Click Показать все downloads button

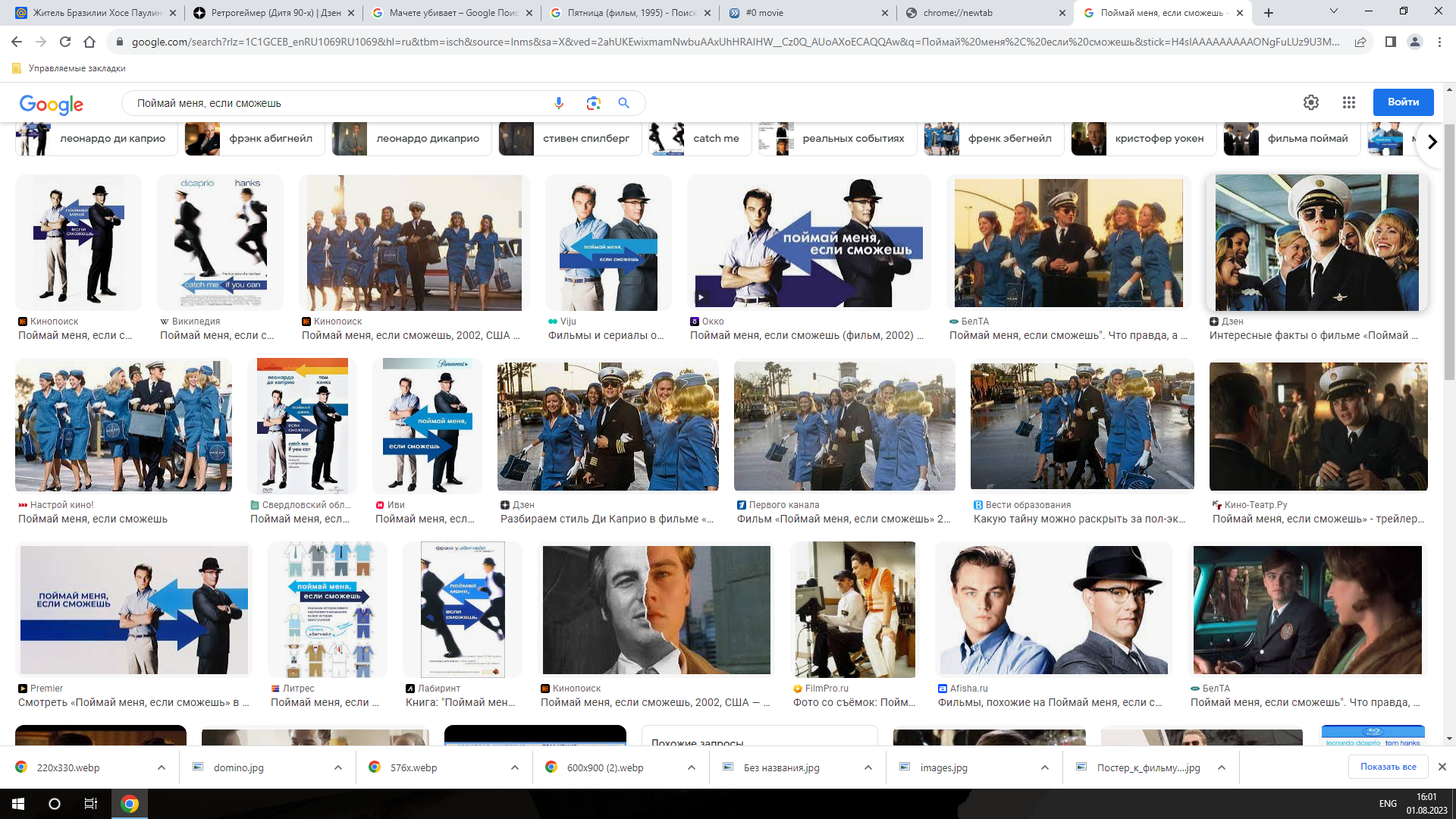(1388, 767)
